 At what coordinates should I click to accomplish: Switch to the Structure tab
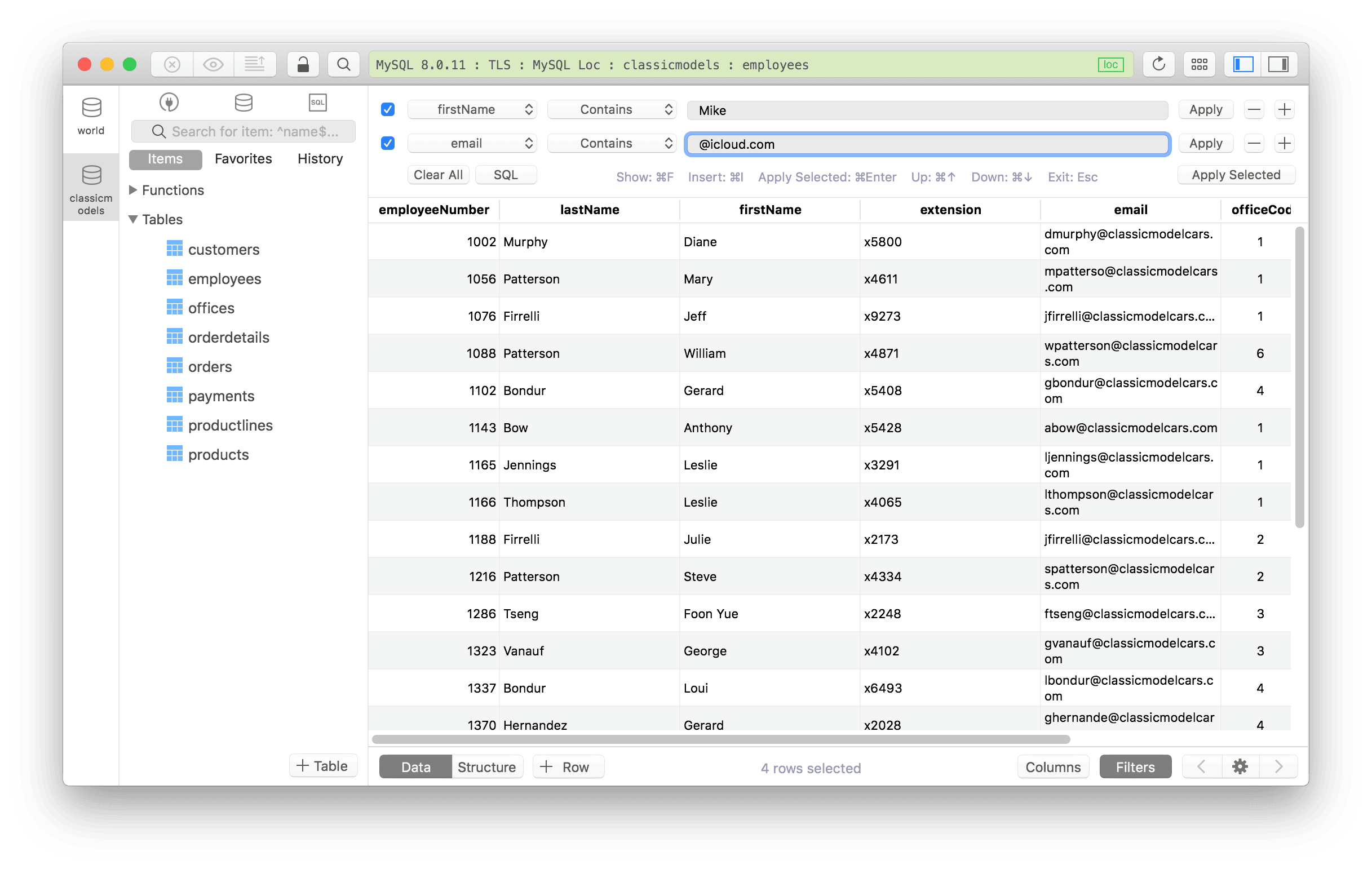[486, 766]
